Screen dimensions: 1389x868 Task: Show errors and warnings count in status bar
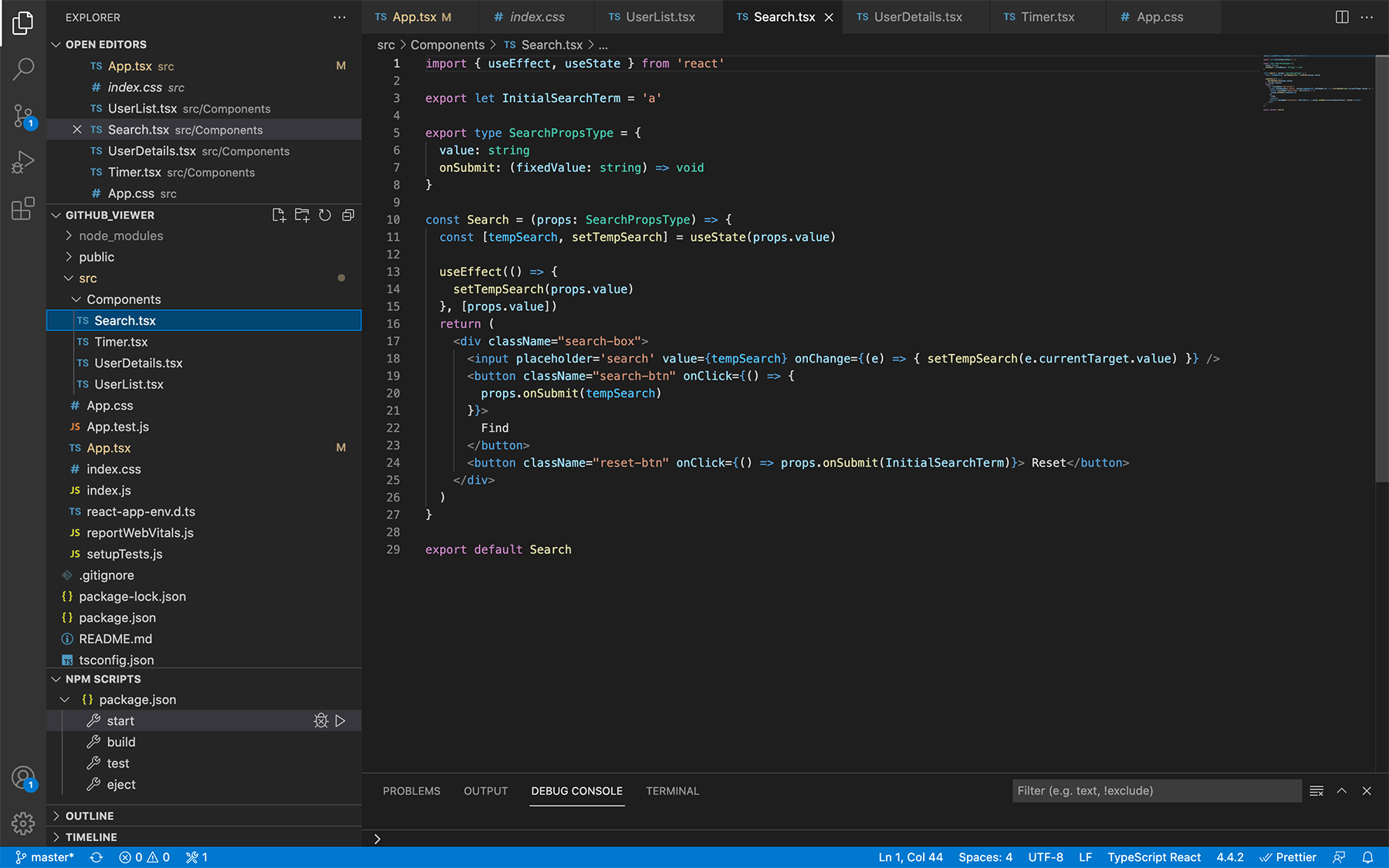(x=144, y=857)
